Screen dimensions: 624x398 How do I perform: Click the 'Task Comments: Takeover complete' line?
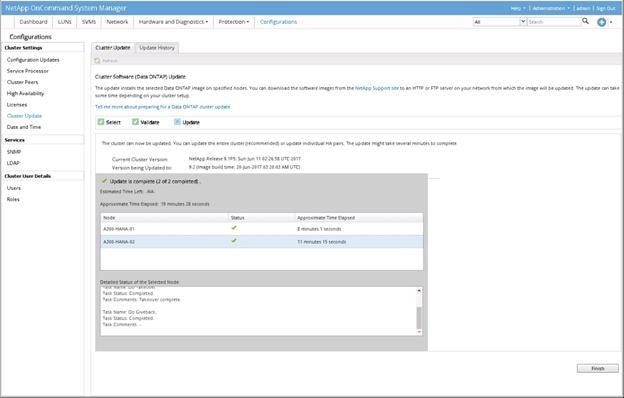point(141,299)
